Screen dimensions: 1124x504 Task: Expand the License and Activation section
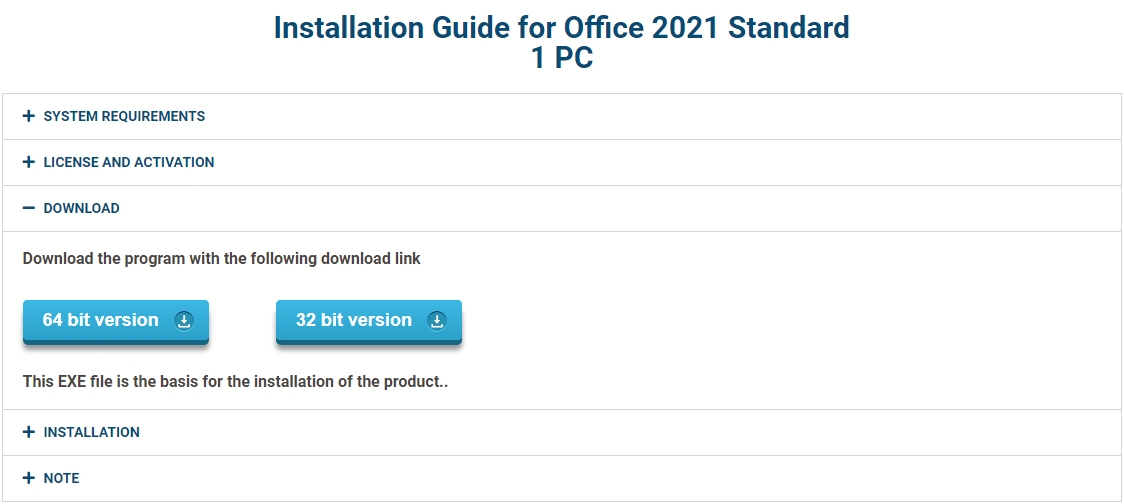[x=129, y=162]
